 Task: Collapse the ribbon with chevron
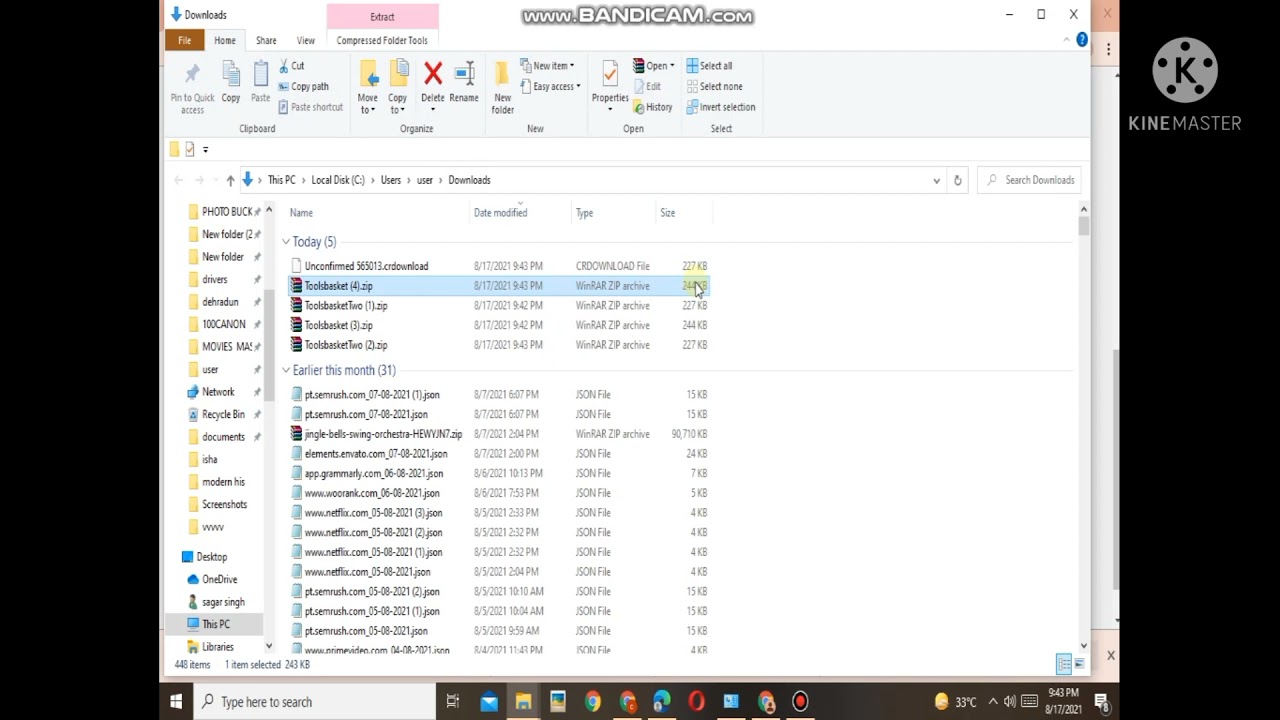(1066, 40)
